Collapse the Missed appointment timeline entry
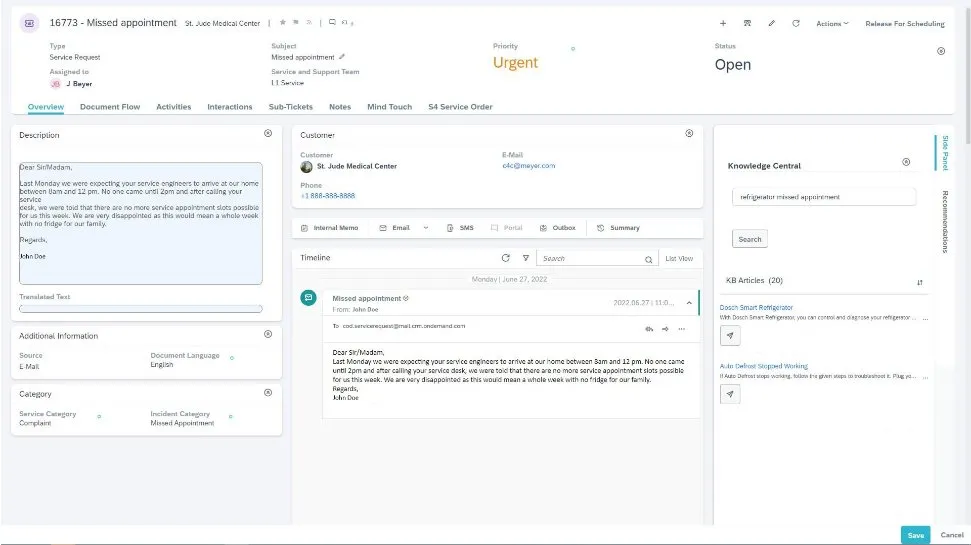971x545 pixels. [x=688, y=302]
